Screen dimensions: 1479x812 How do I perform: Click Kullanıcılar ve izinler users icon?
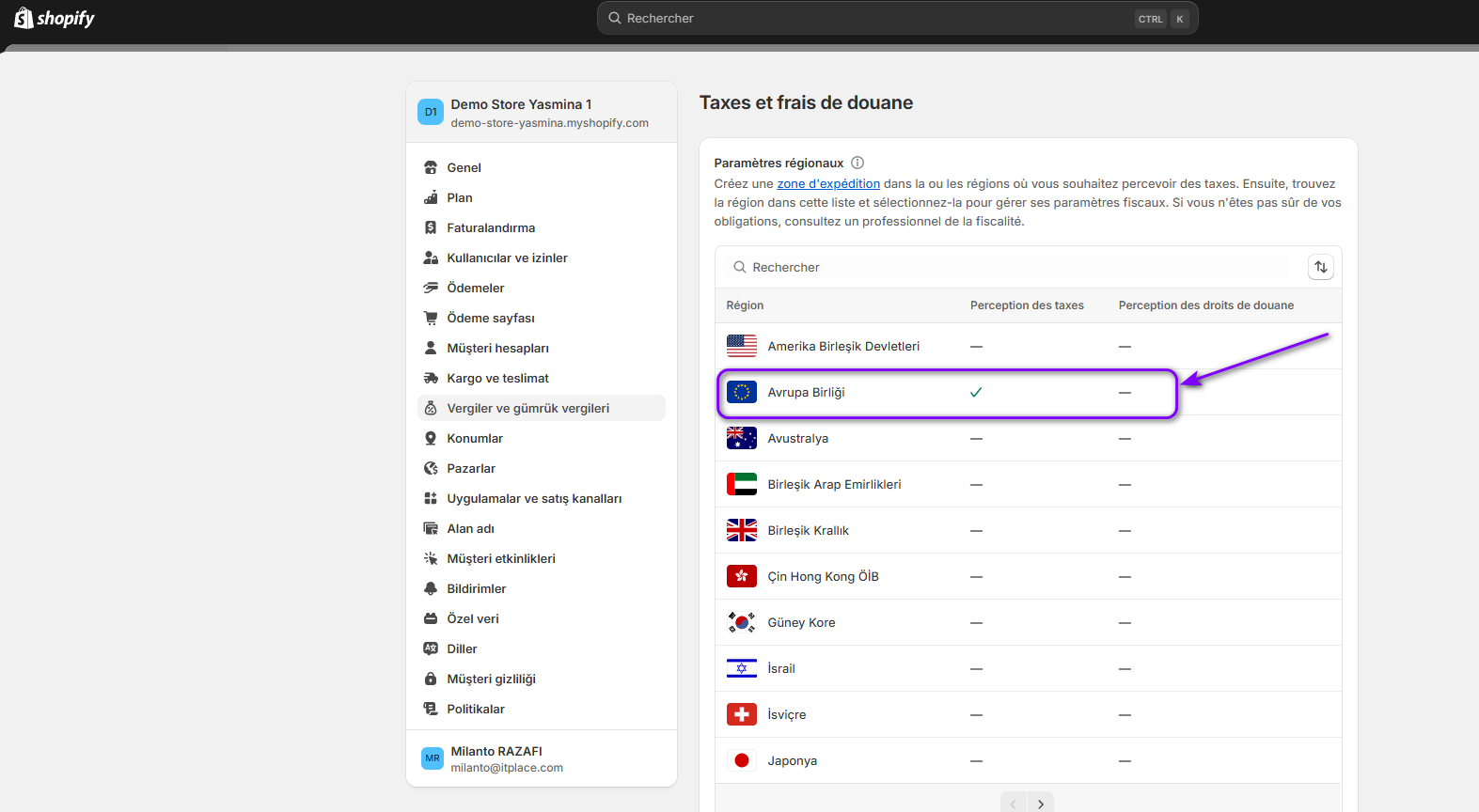pyautogui.click(x=431, y=258)
